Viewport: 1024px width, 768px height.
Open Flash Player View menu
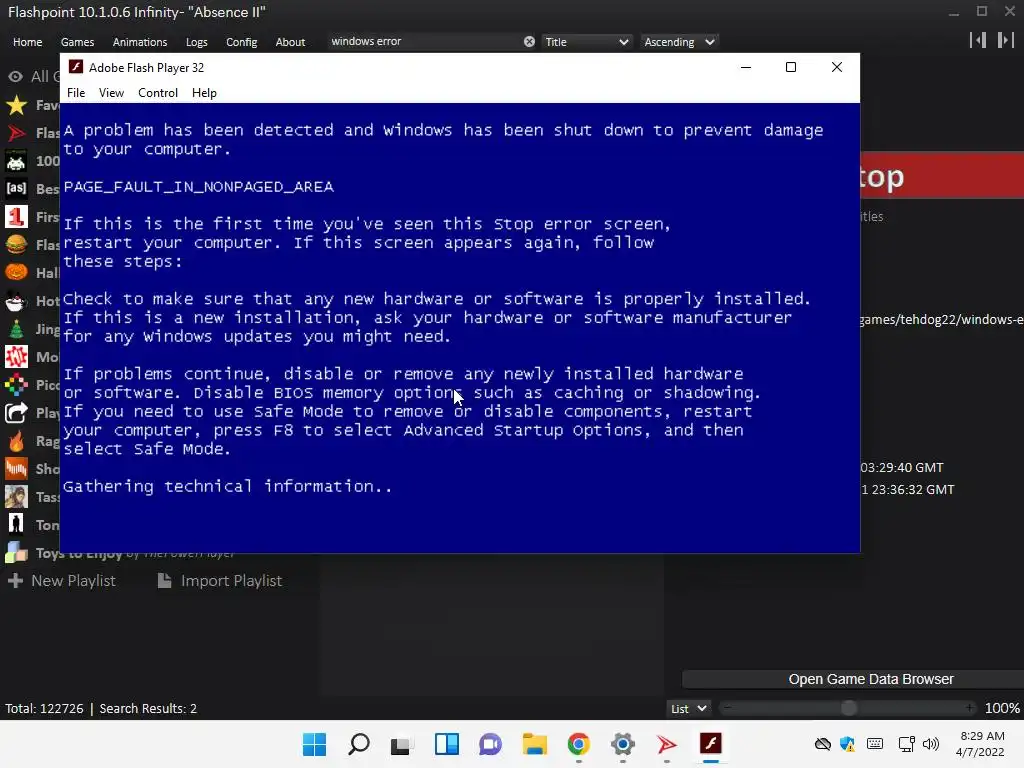click(x=111, y=93)
